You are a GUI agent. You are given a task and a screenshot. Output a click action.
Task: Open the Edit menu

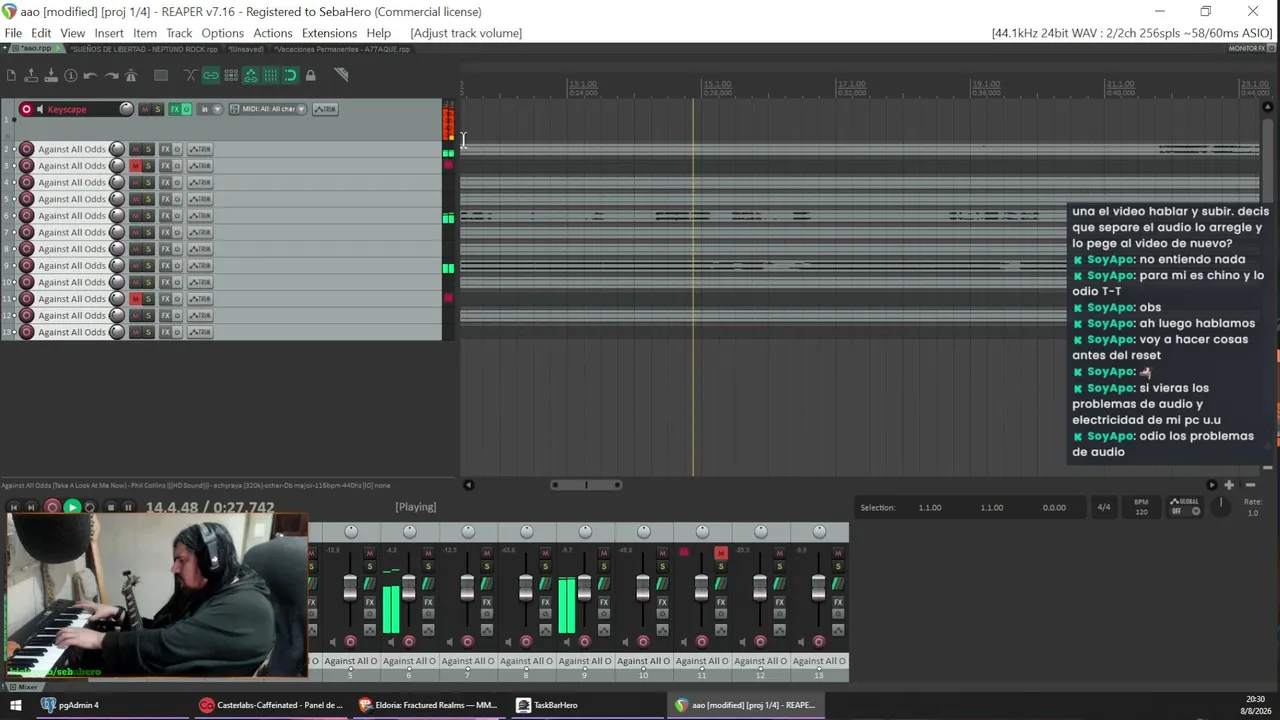41,33
